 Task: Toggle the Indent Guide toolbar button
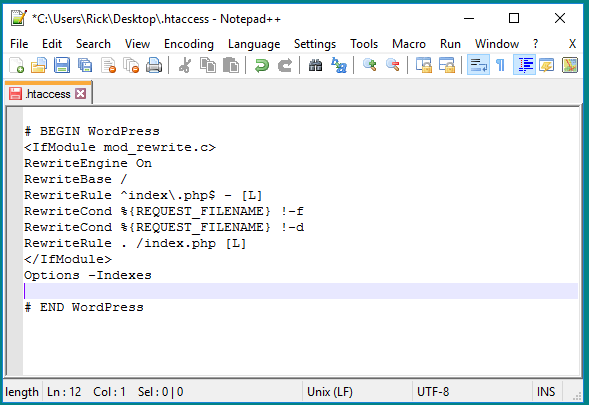pos(524,65)
